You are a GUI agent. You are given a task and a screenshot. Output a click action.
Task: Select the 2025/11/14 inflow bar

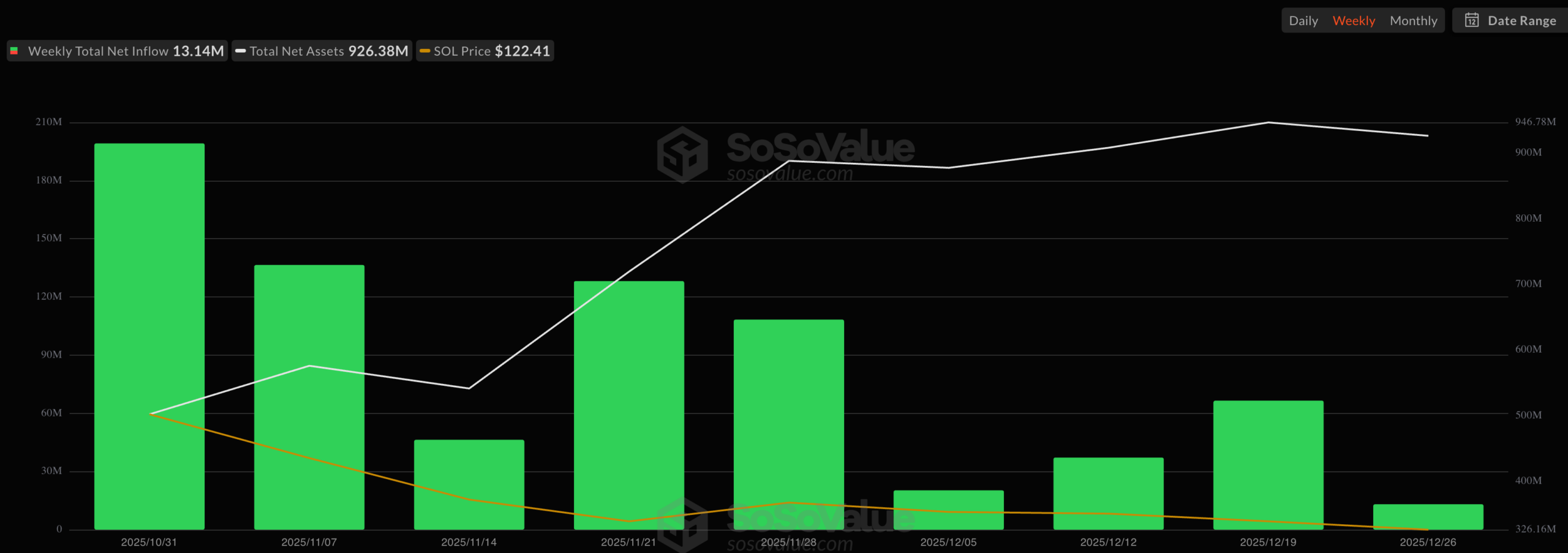(469, 484)
